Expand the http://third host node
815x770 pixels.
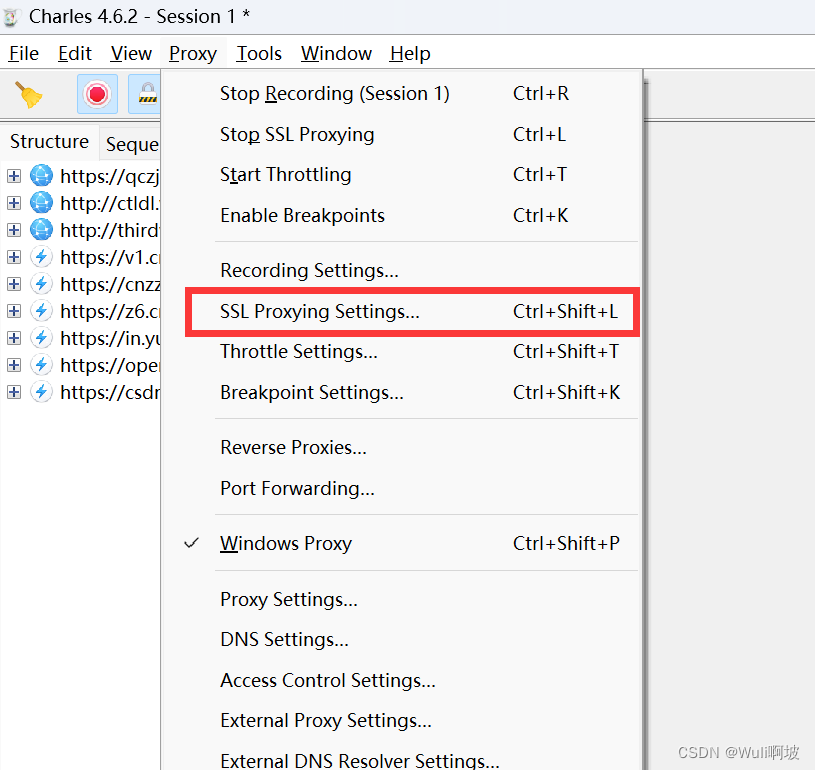point(14,230)
